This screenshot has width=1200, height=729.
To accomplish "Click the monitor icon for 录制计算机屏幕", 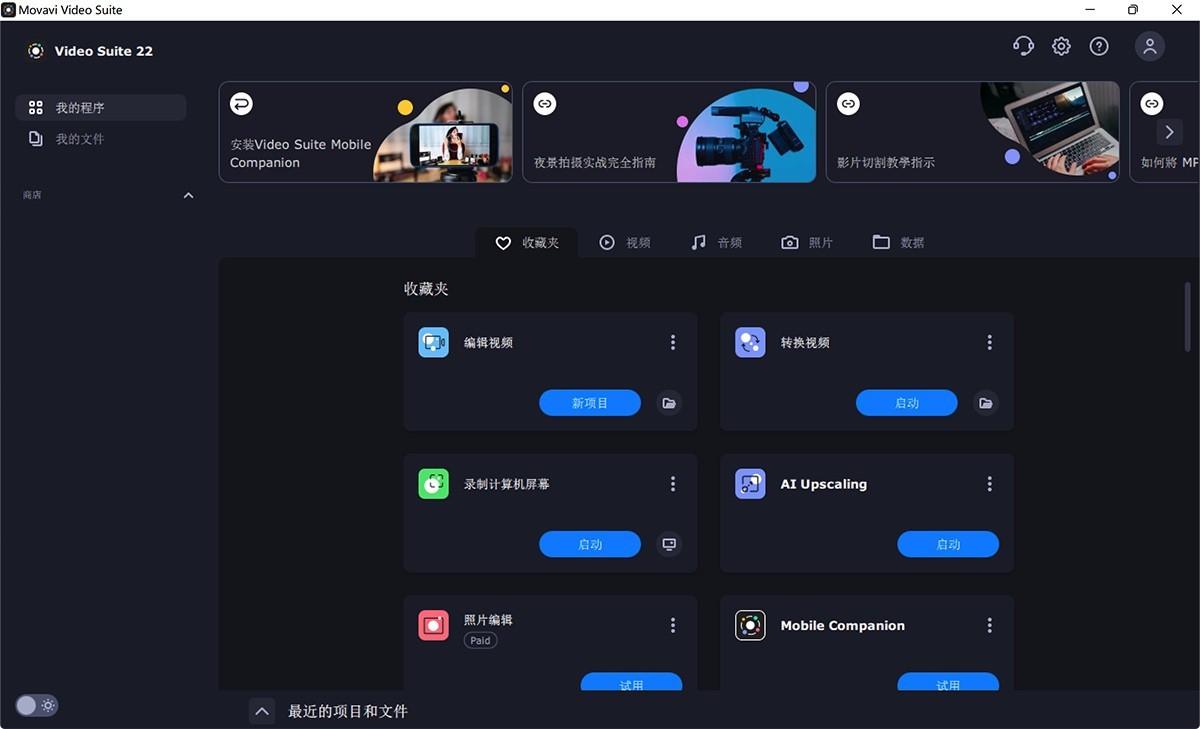I will pyautogui.click(x=670, y=545).
